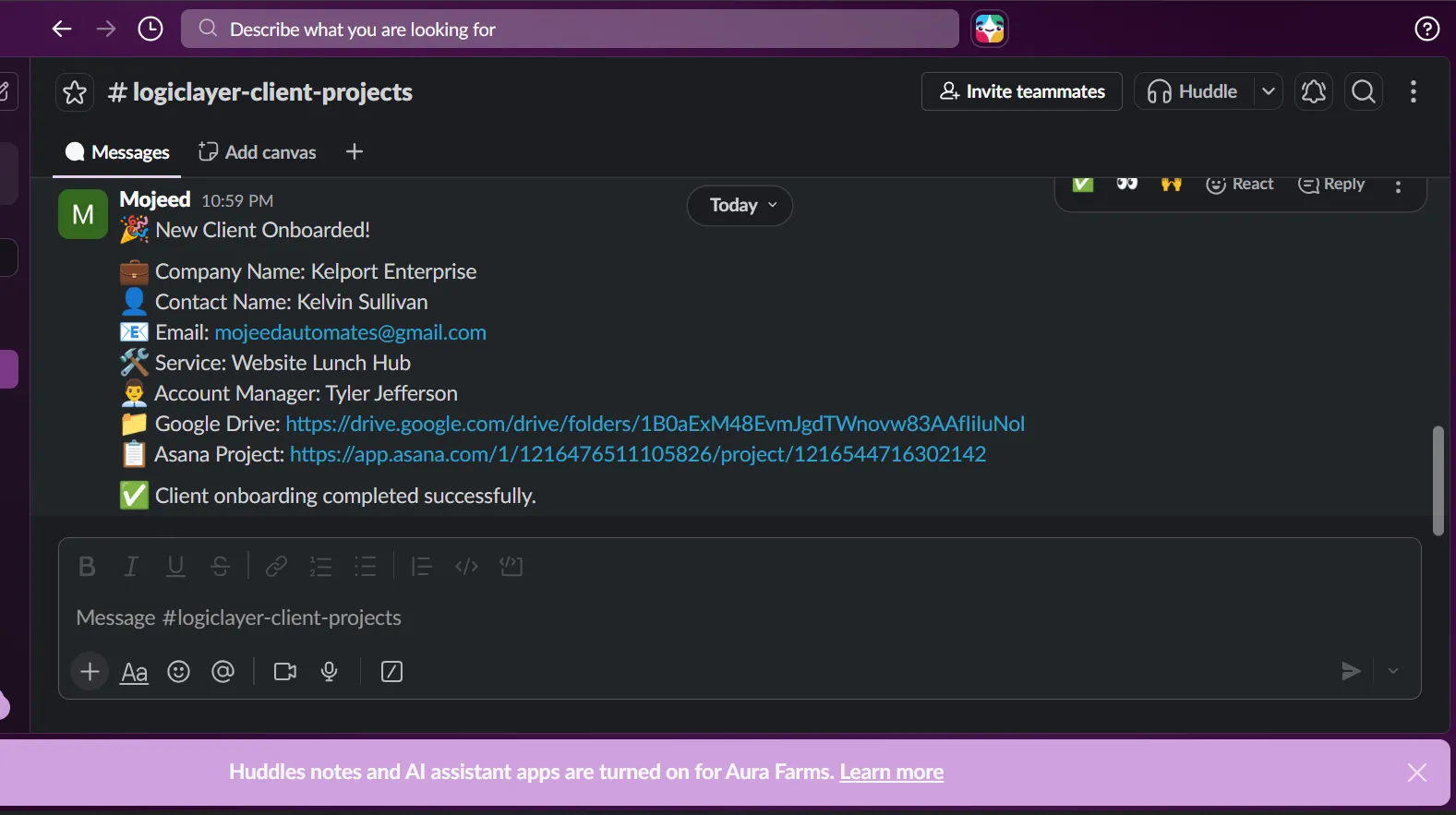Click the 10:59 PM message timestamp
The width and height of the screenshot is (1456, 815).
click(237, 200)
